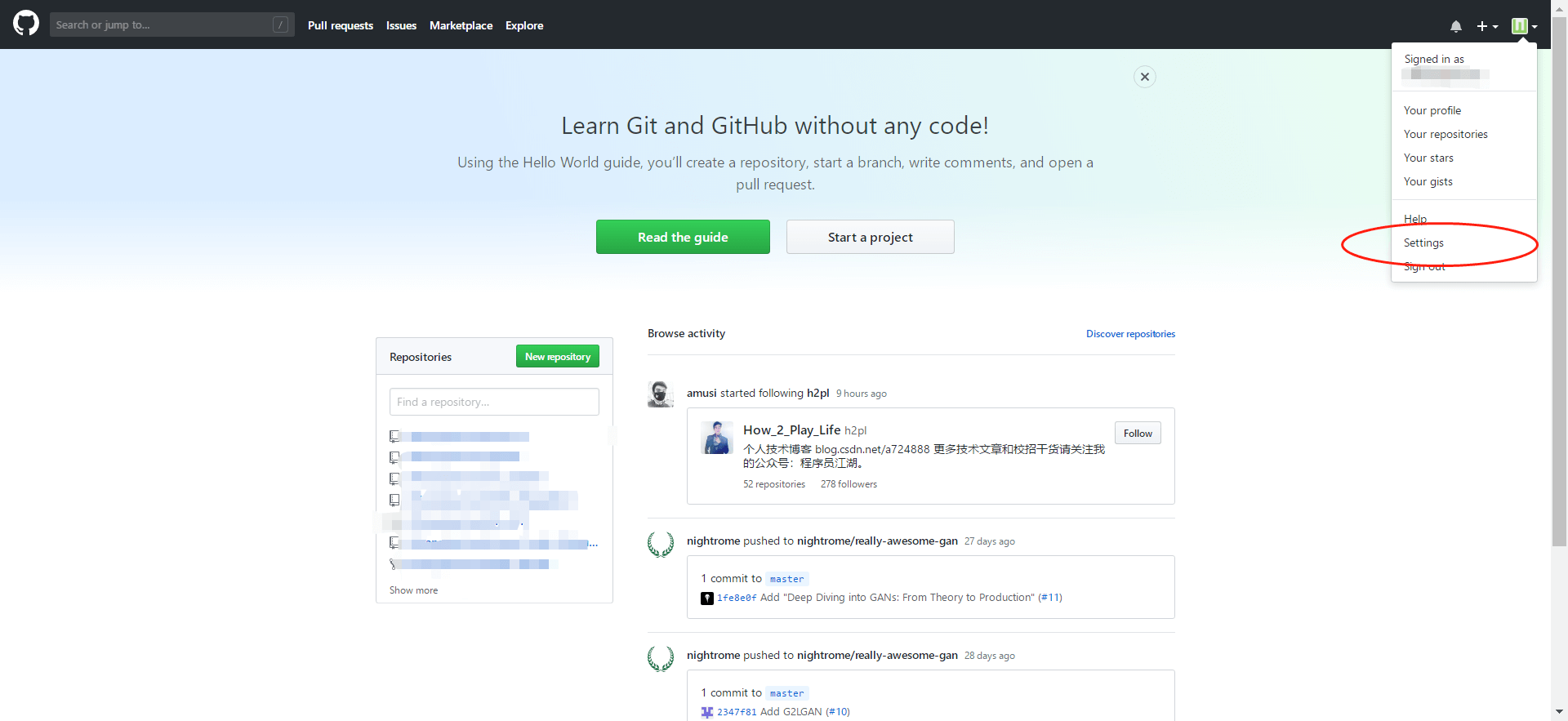Open master branch of G2LGAN commit
The width and height of the screenshot is (1568, 721).
(x=786, y=693)
